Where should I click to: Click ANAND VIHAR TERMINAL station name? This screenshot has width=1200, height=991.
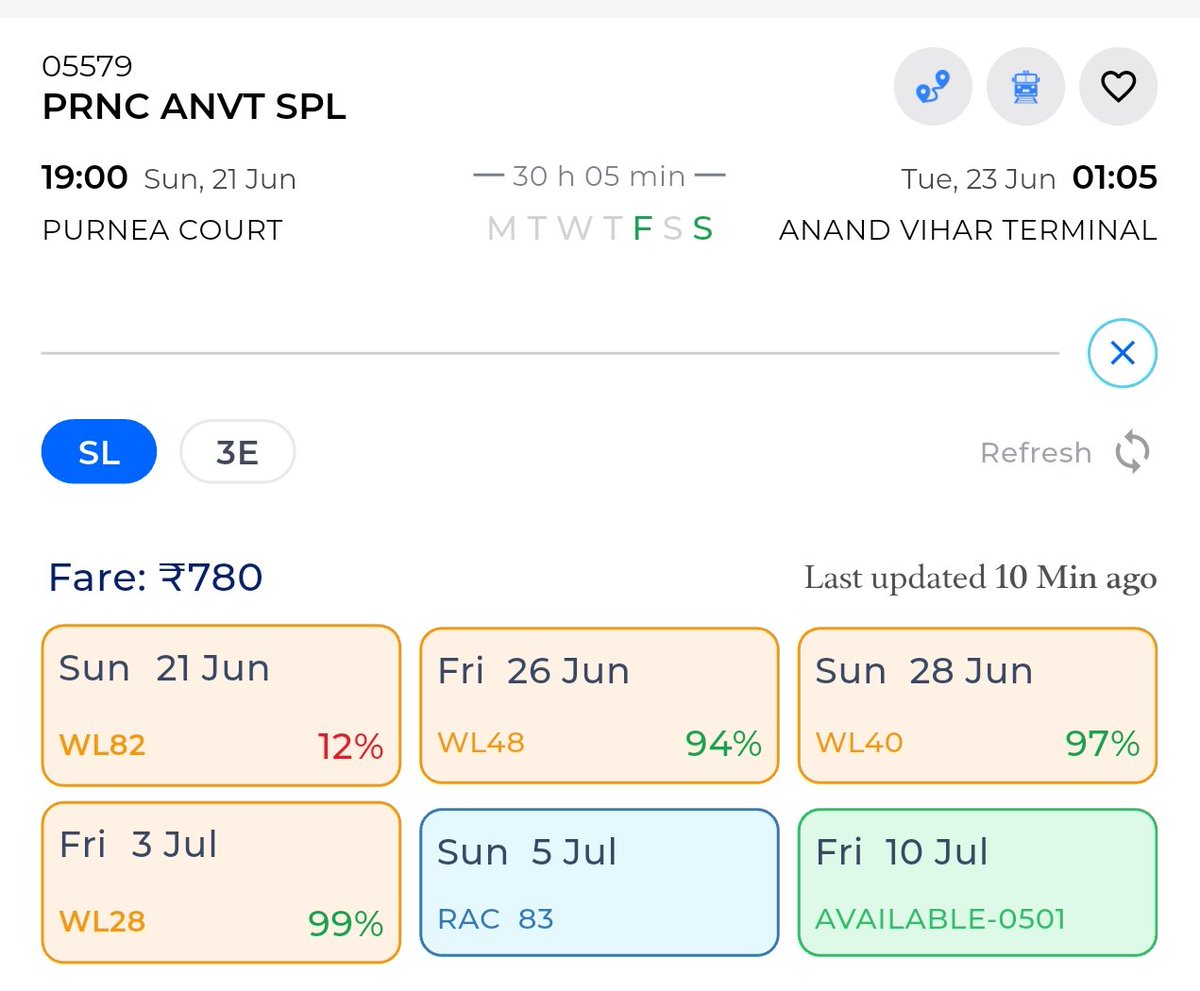(968, 230)
